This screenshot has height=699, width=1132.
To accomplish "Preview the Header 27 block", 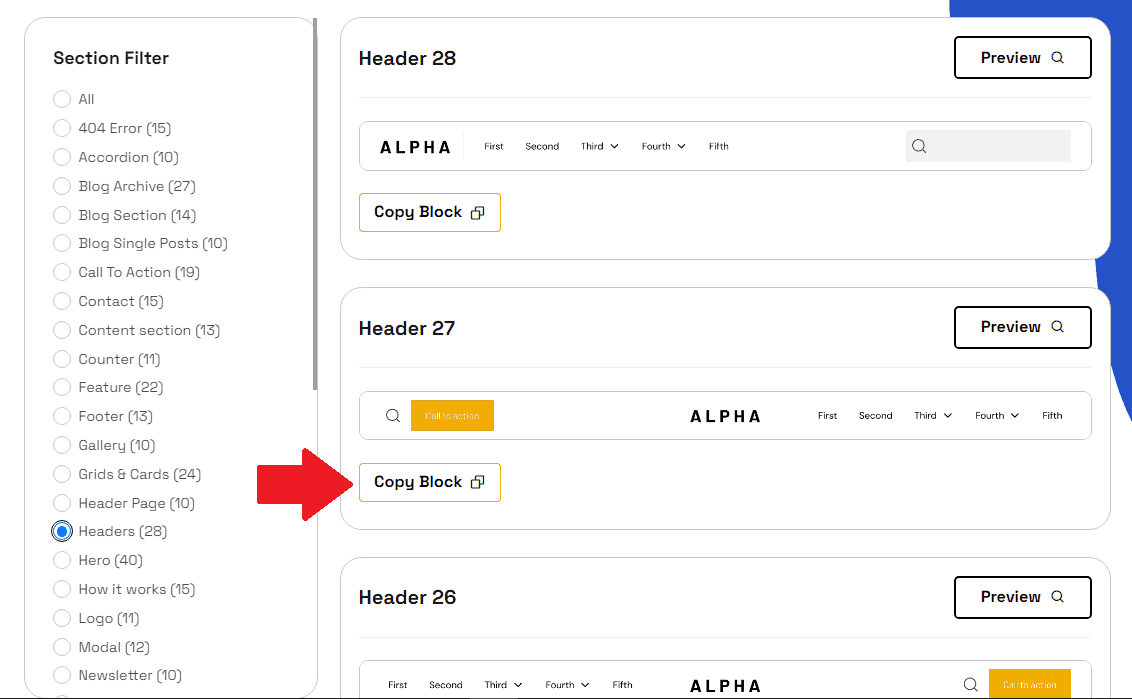I will [1022, 327].
